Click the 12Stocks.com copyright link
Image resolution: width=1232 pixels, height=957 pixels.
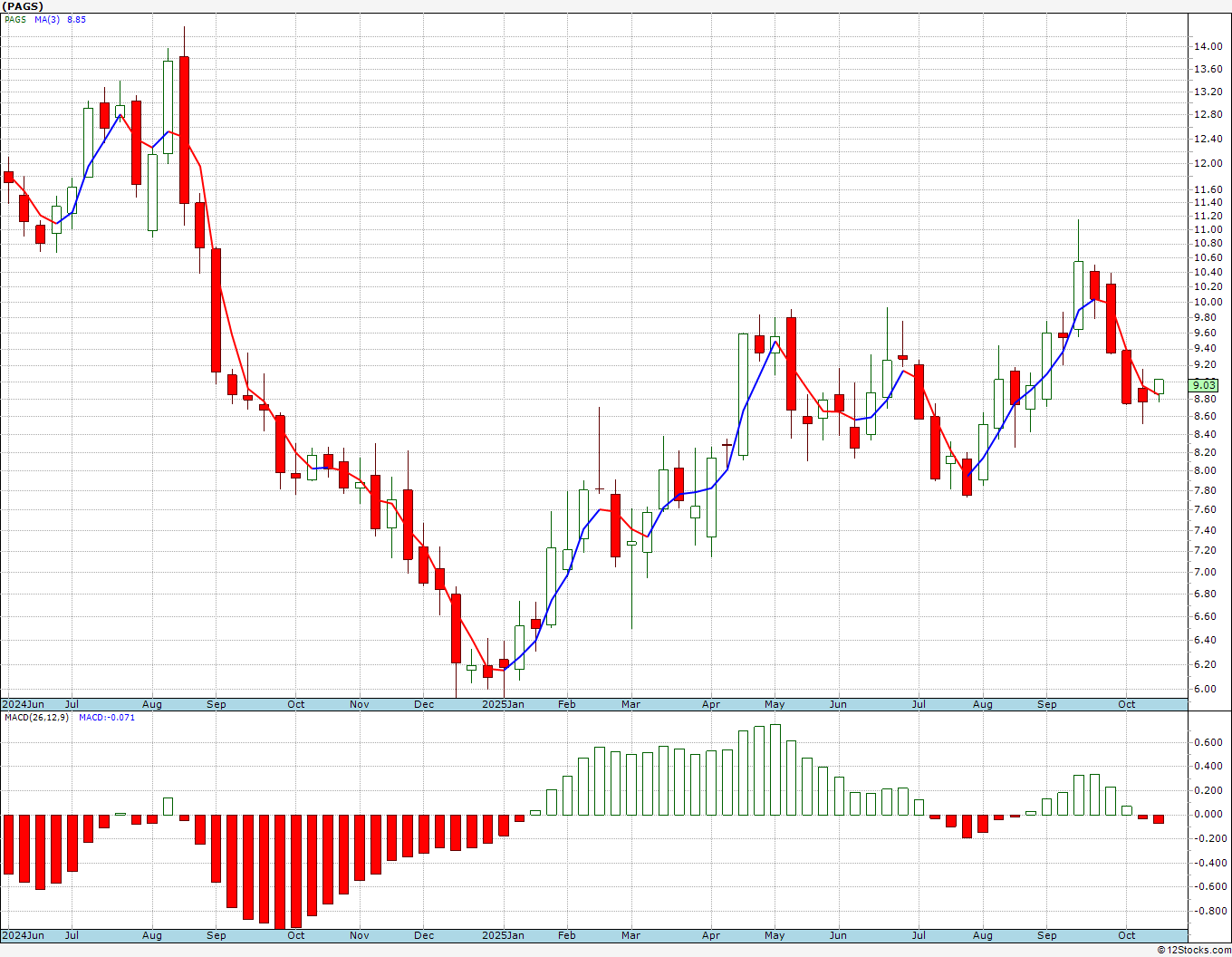[1194, 950]
